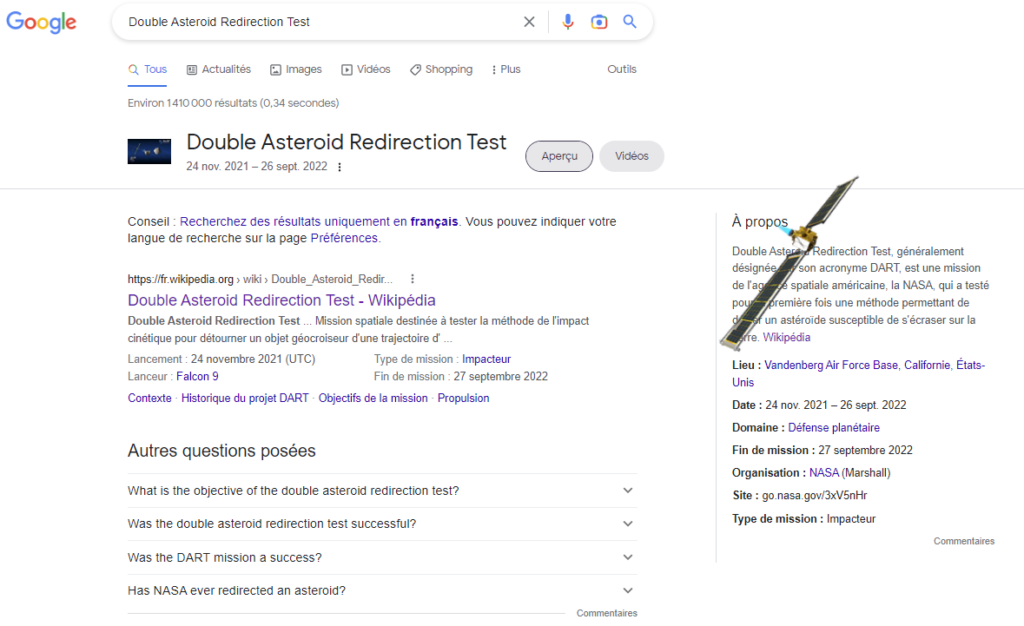Click the 'Type de mission : Impacteur' panel text
The height and width of the screenshot is (626, 1024).
(x=804, y=519)
